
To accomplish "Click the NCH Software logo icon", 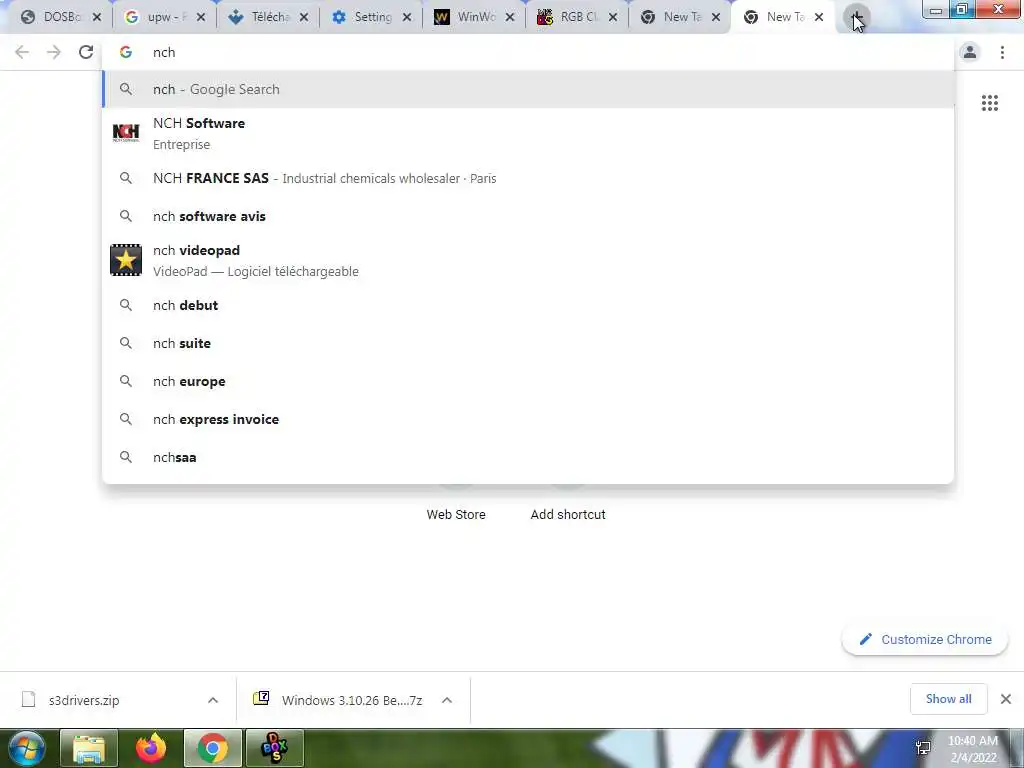I will coord(125,133).
